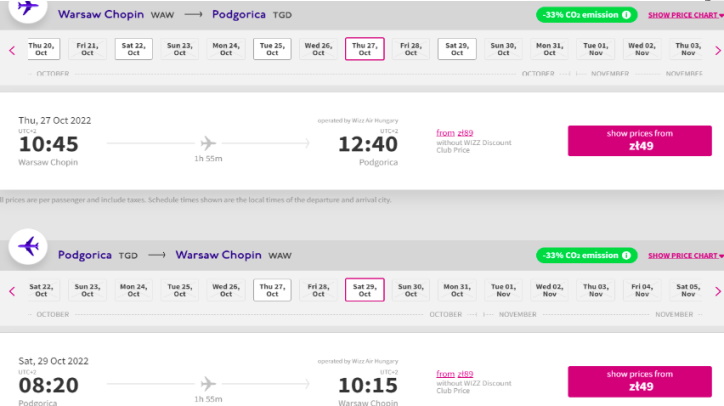
Task: Go to later outbound dates with right arrow
Action: (718, 50)
